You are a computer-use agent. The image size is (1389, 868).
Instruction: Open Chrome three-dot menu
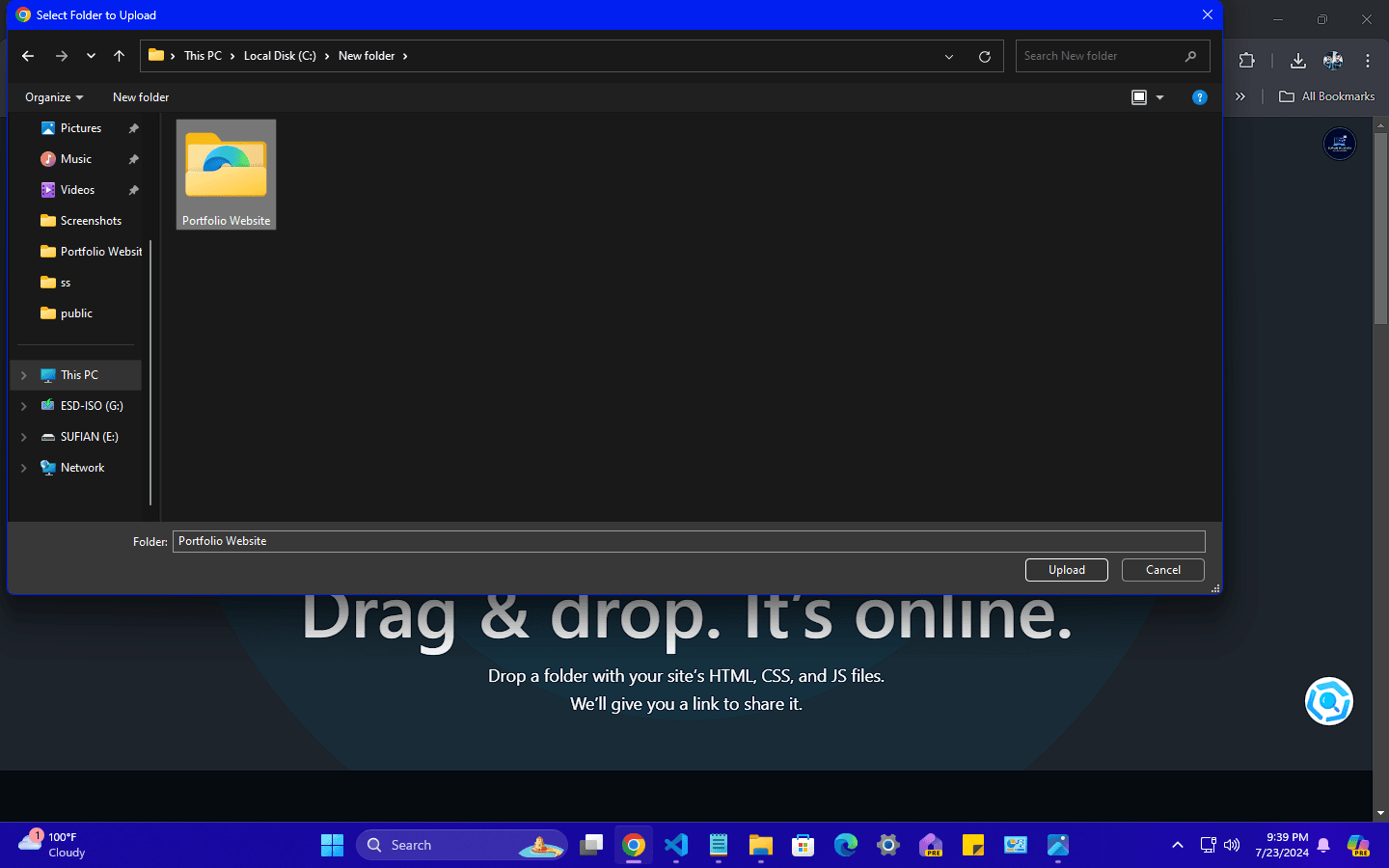(1368, 60)
